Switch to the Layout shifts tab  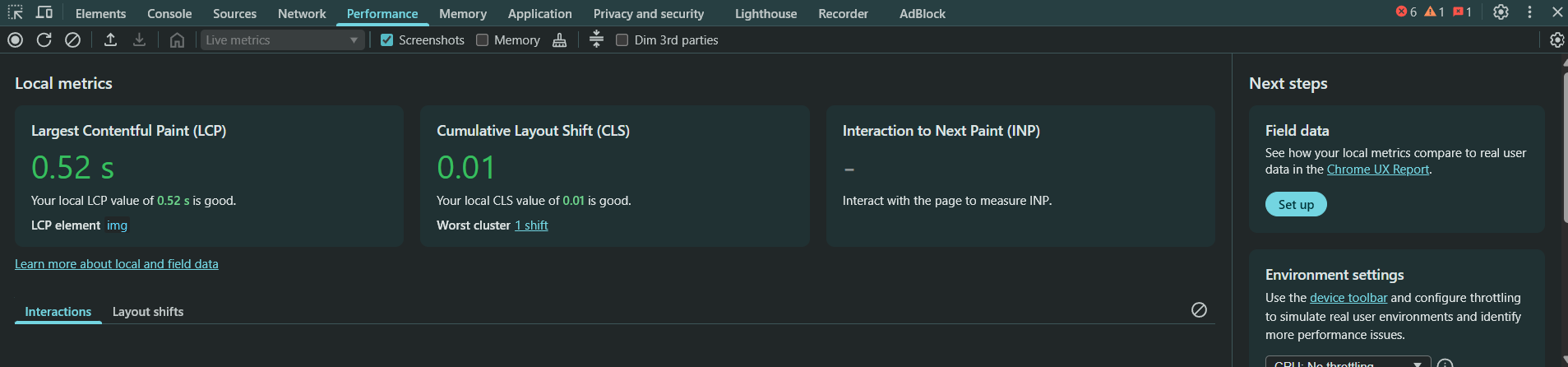[x=148, y=311]
